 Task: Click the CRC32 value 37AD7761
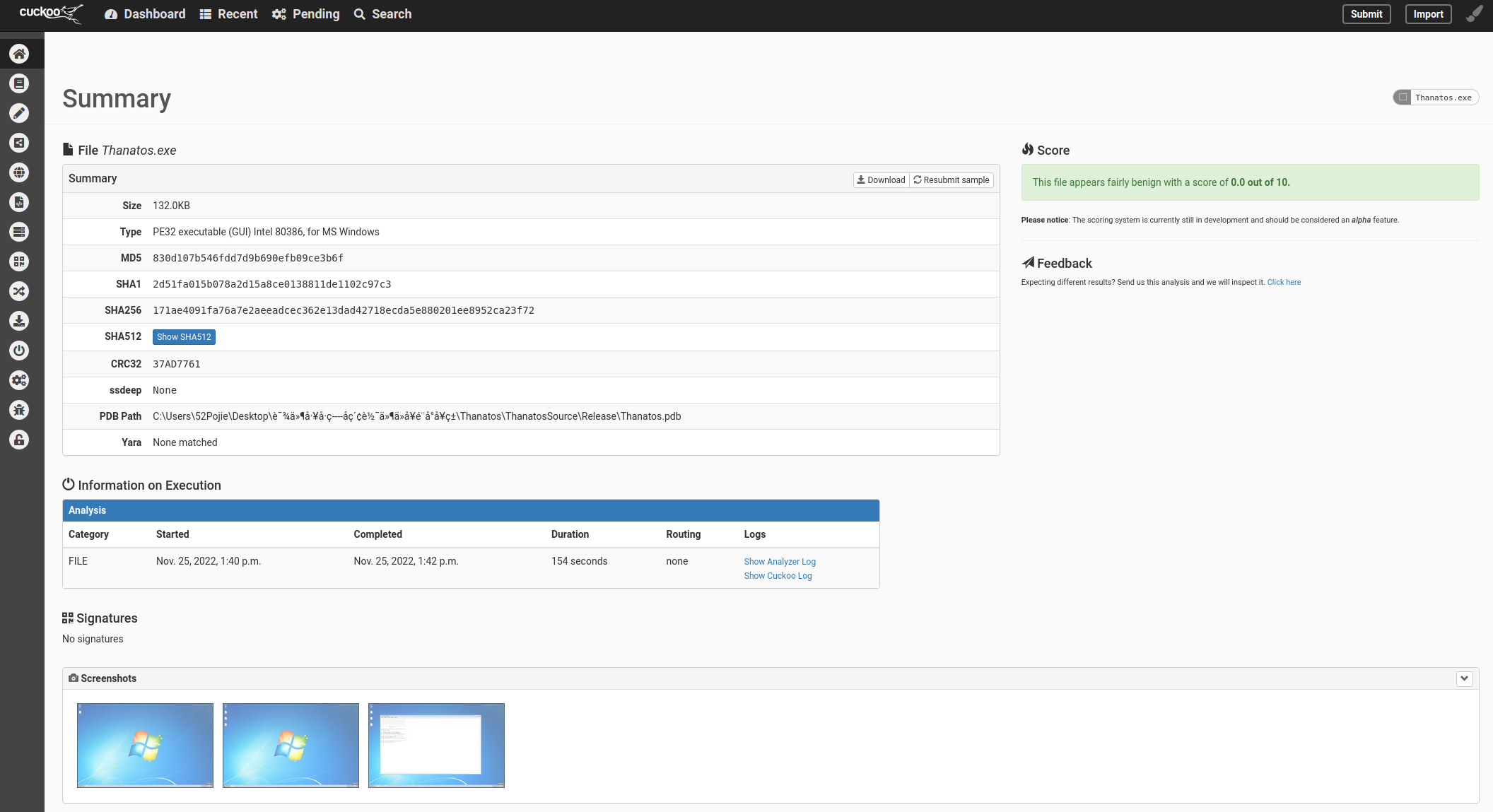(x=177, y=364)
